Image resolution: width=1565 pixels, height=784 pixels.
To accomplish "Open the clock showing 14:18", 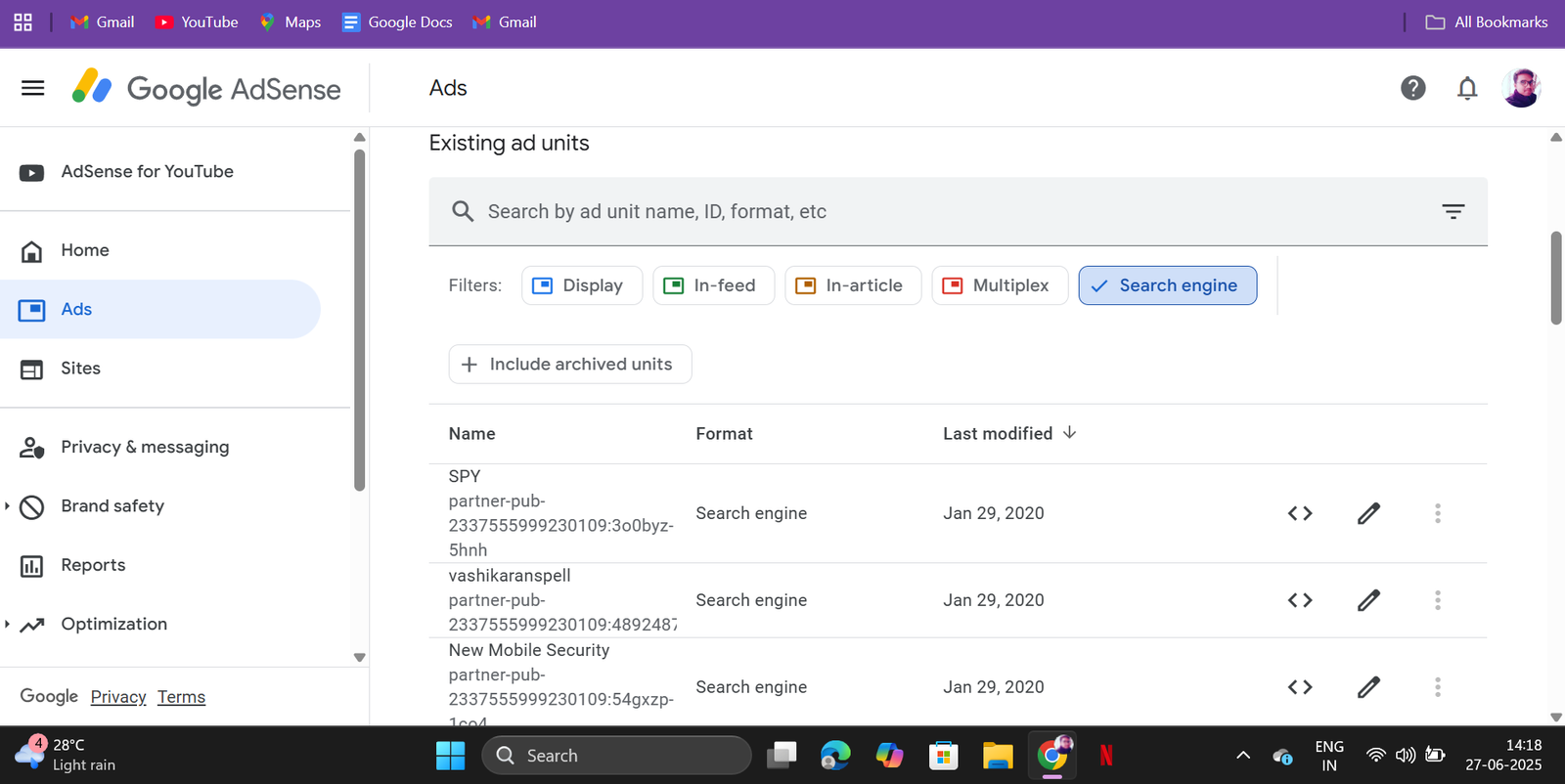I will [x=1503, y=756].
